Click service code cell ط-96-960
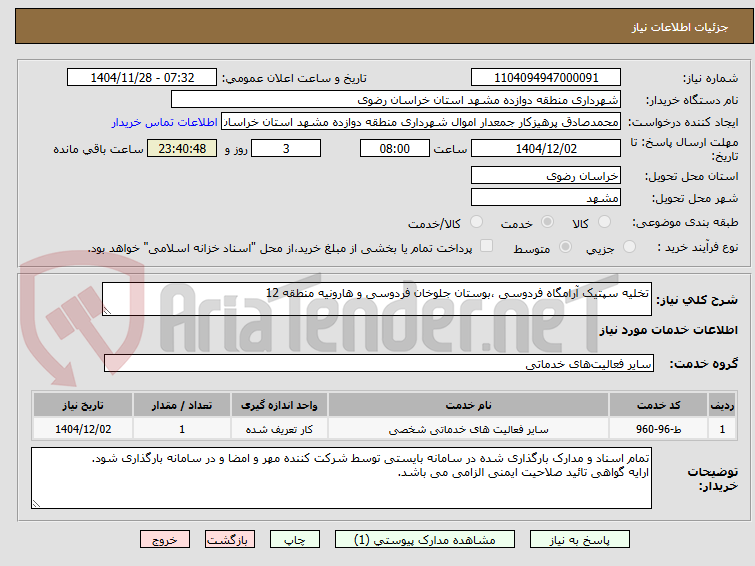This screenshot has width=755, height=566. (658, 429)
